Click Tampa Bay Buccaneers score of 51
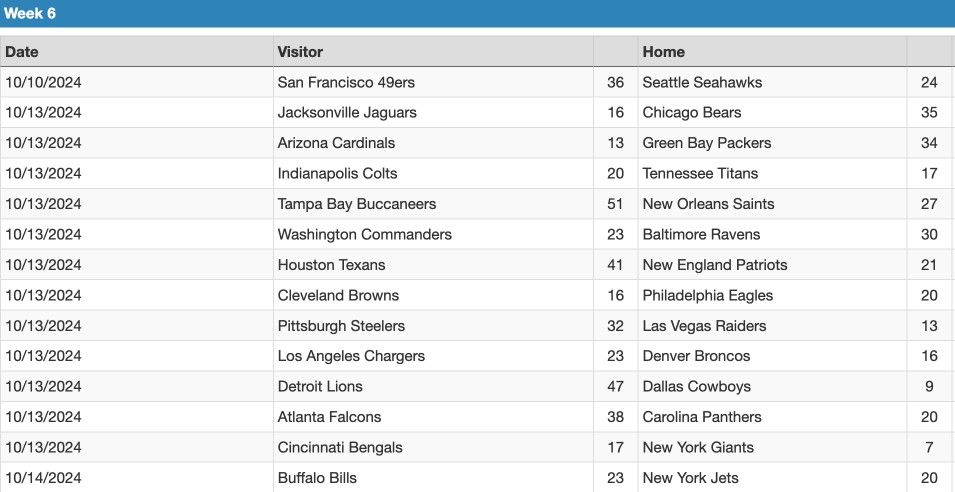This screenshot has height=492, width=955. pos(616,204)
